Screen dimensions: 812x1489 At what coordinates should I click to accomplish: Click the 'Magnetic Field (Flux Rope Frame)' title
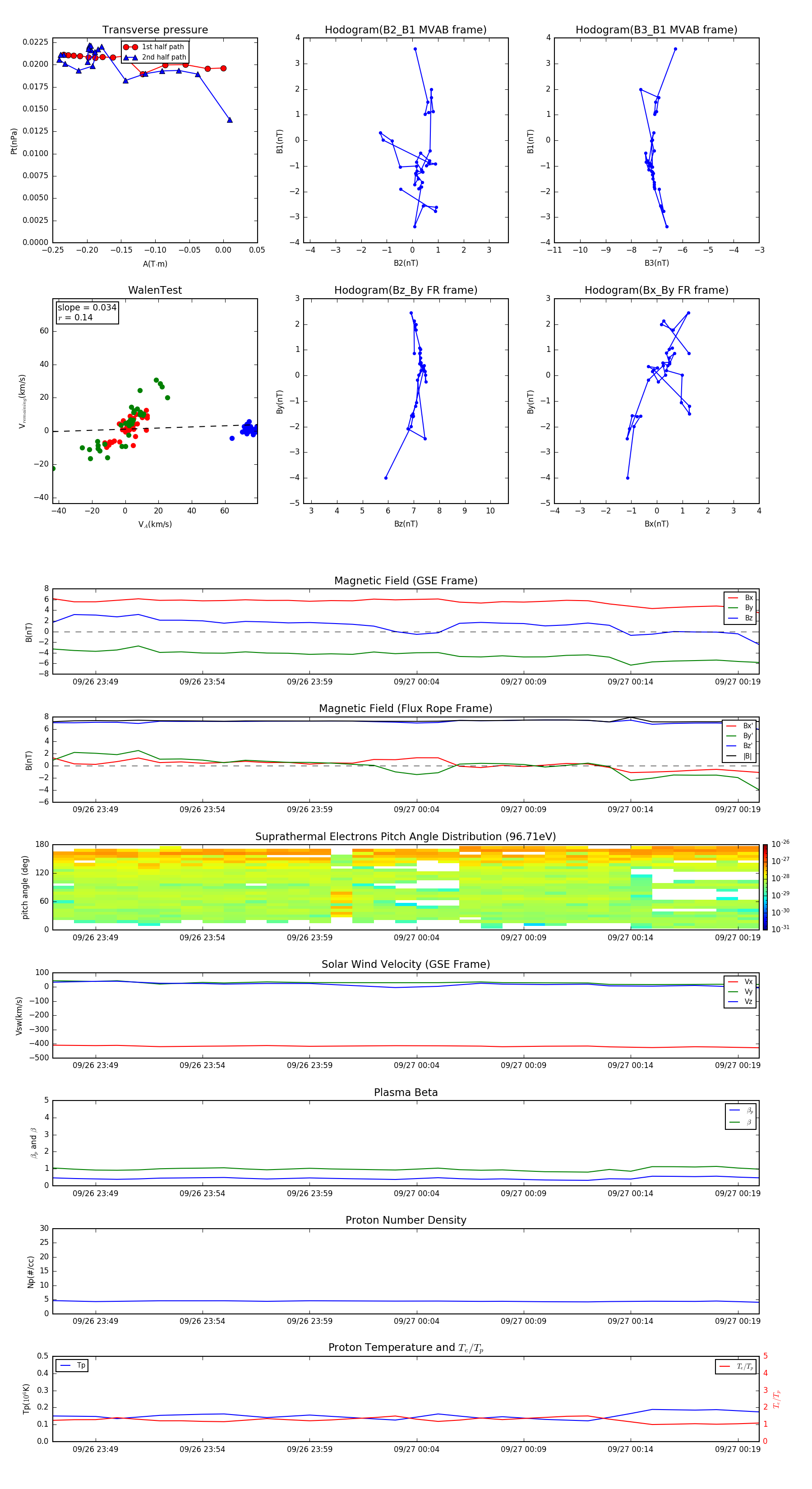tap(406, 708)
